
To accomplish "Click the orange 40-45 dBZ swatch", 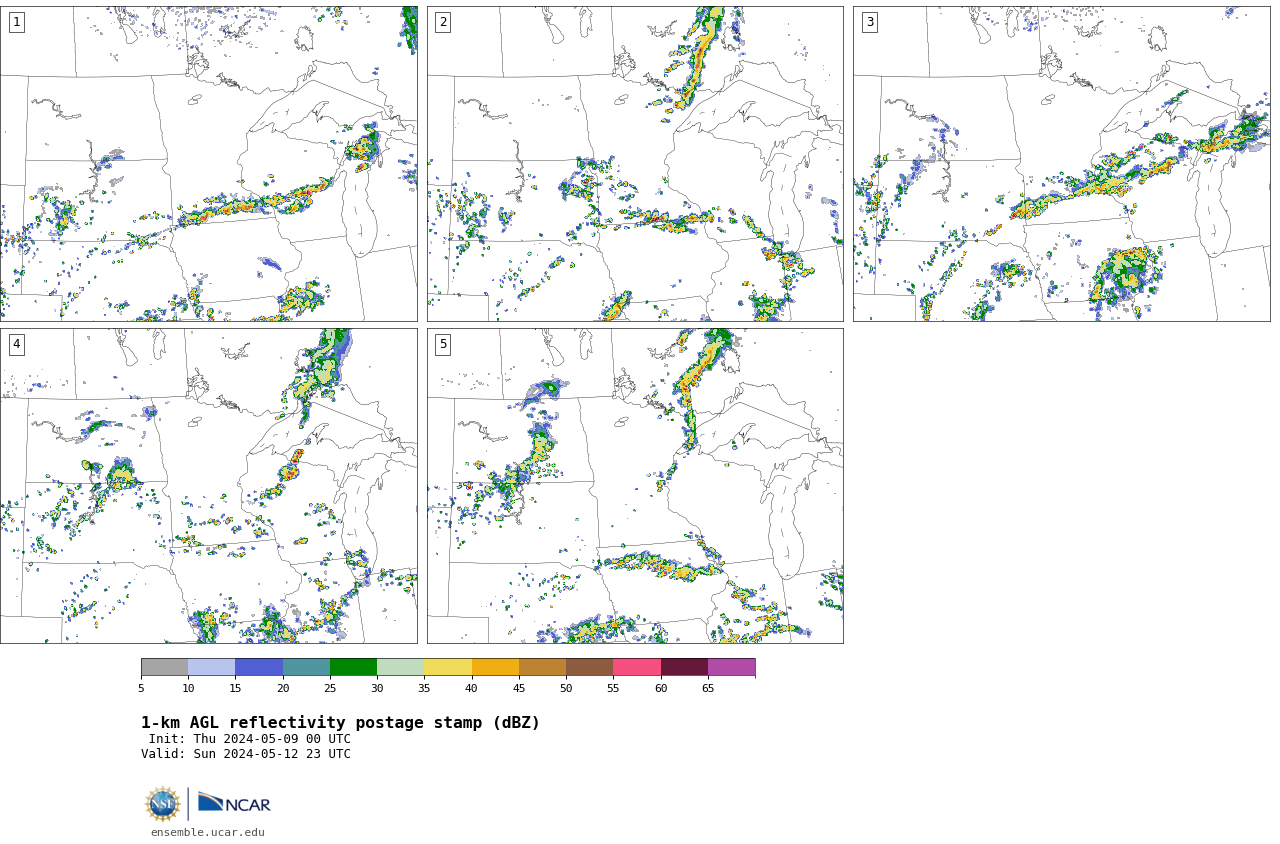I will point(495,667).
